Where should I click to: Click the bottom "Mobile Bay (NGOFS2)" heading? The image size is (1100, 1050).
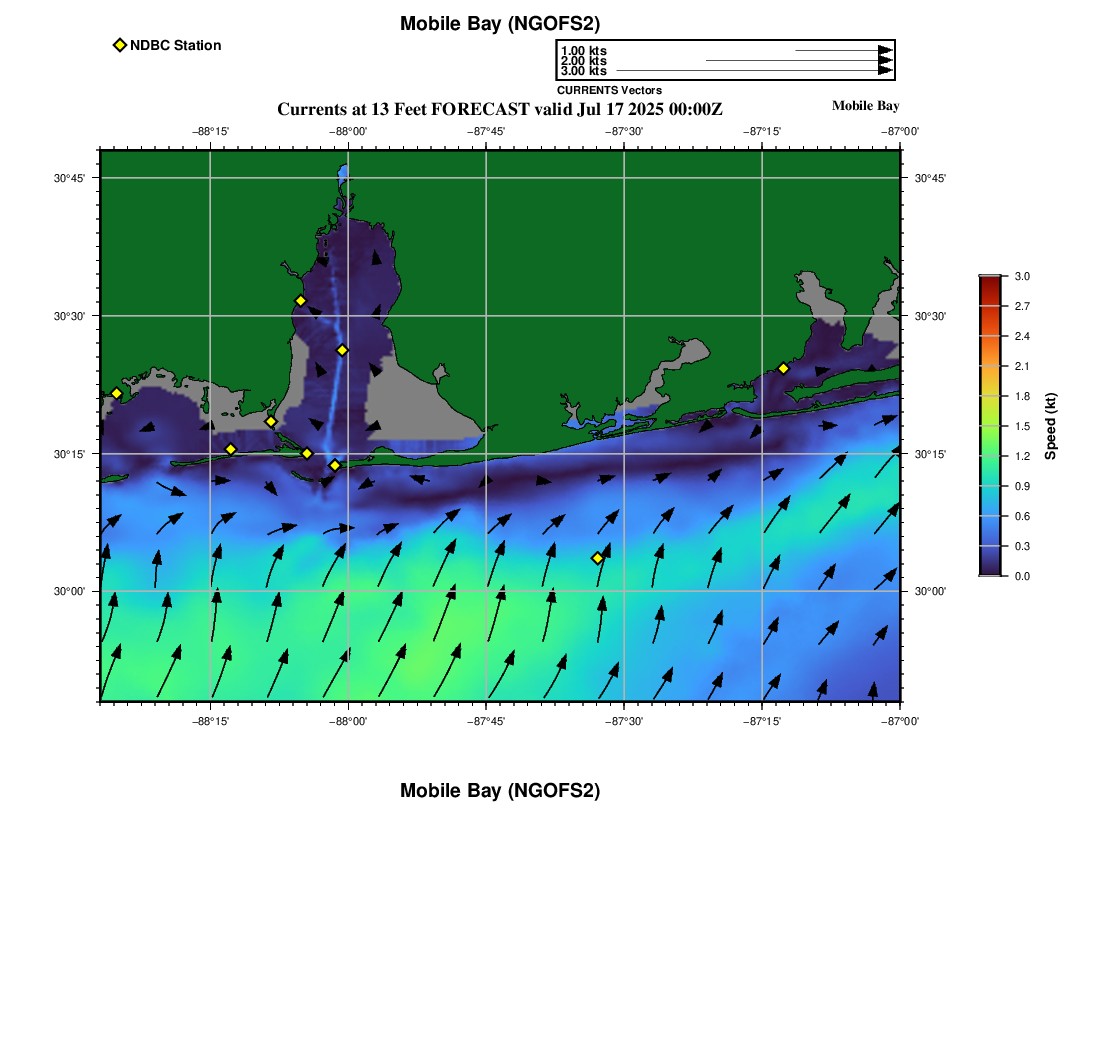pyautogui.click(x=499, y=791)
